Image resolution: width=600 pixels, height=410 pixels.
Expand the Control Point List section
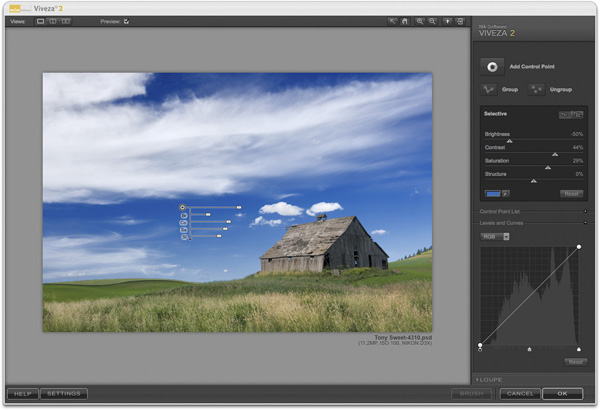(x=584, y=212)
